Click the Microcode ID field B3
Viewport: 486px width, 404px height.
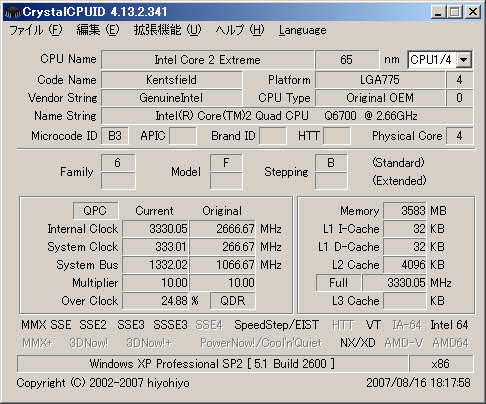[115, 136]
